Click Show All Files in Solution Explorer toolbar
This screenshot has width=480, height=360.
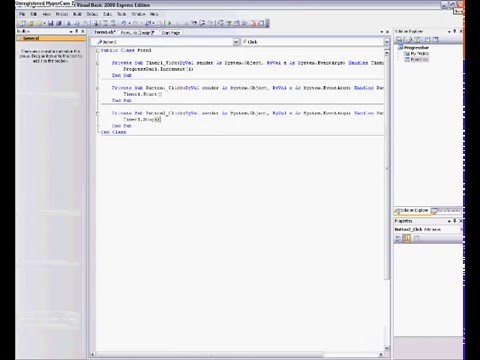point(409,40)
